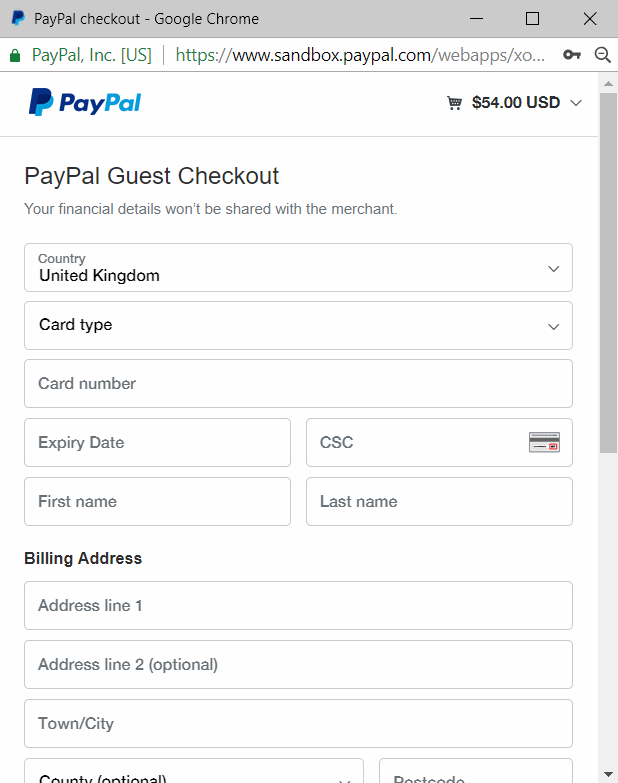Focus the Expiry Date field
The image size is (618, 783).
point(157,443)
